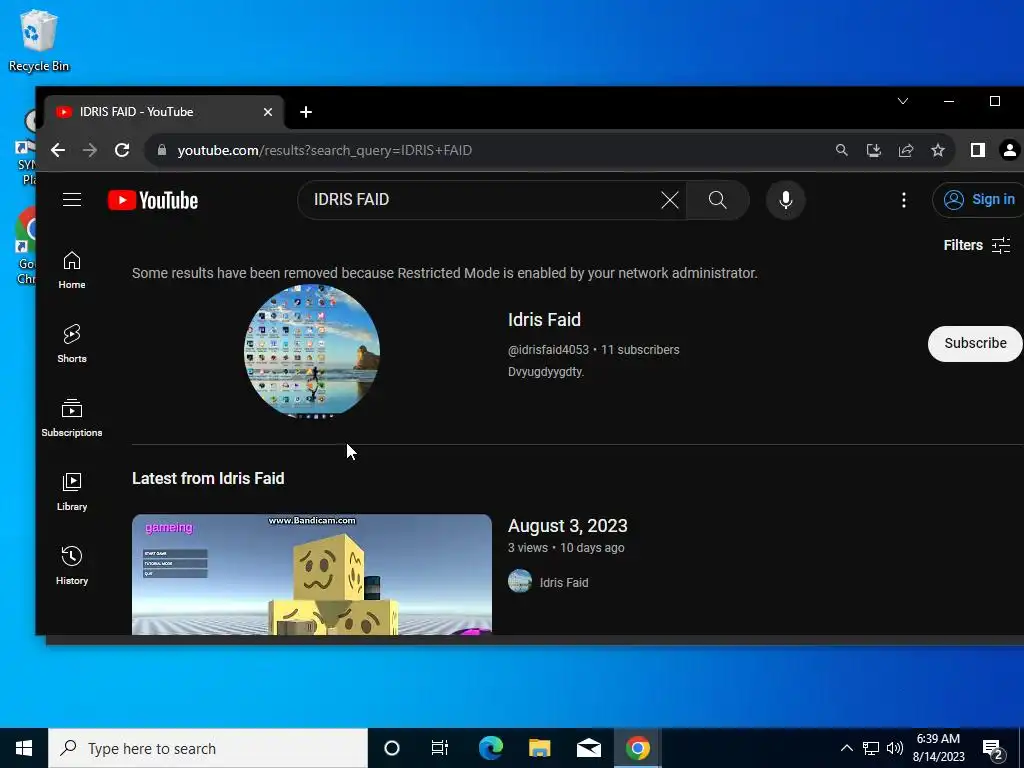Viewport: 1024px width, 768px height.
Task: Open Mail app from taskbar
Action: click(588, 748)
